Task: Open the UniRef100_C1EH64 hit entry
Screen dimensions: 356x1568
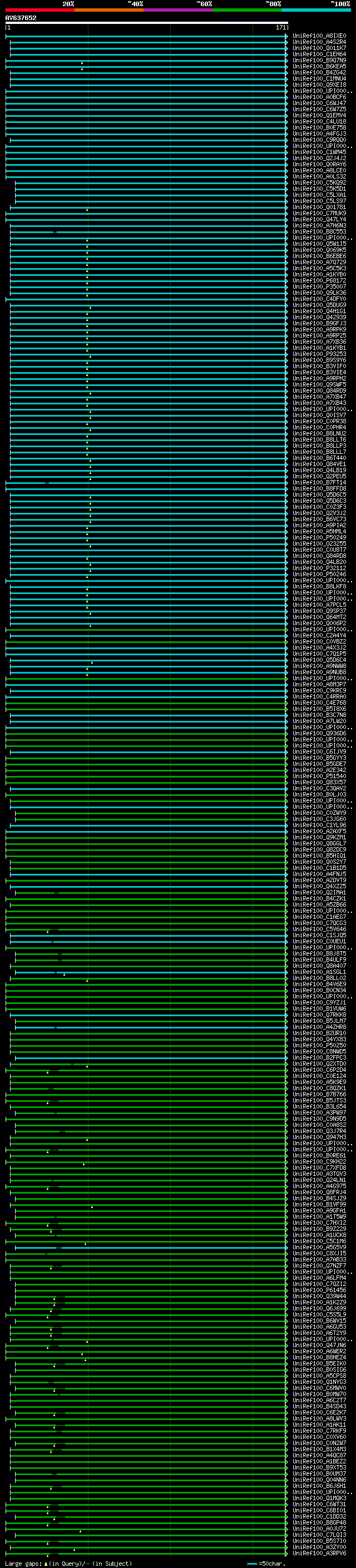Action: pos(319,54)
